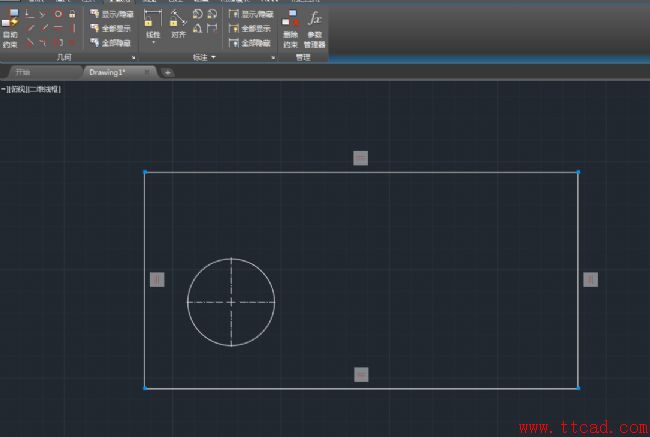Select the Diameter dimensional constraint icon
This screenshot has width=650, height=437.
[x=212, y=14]
